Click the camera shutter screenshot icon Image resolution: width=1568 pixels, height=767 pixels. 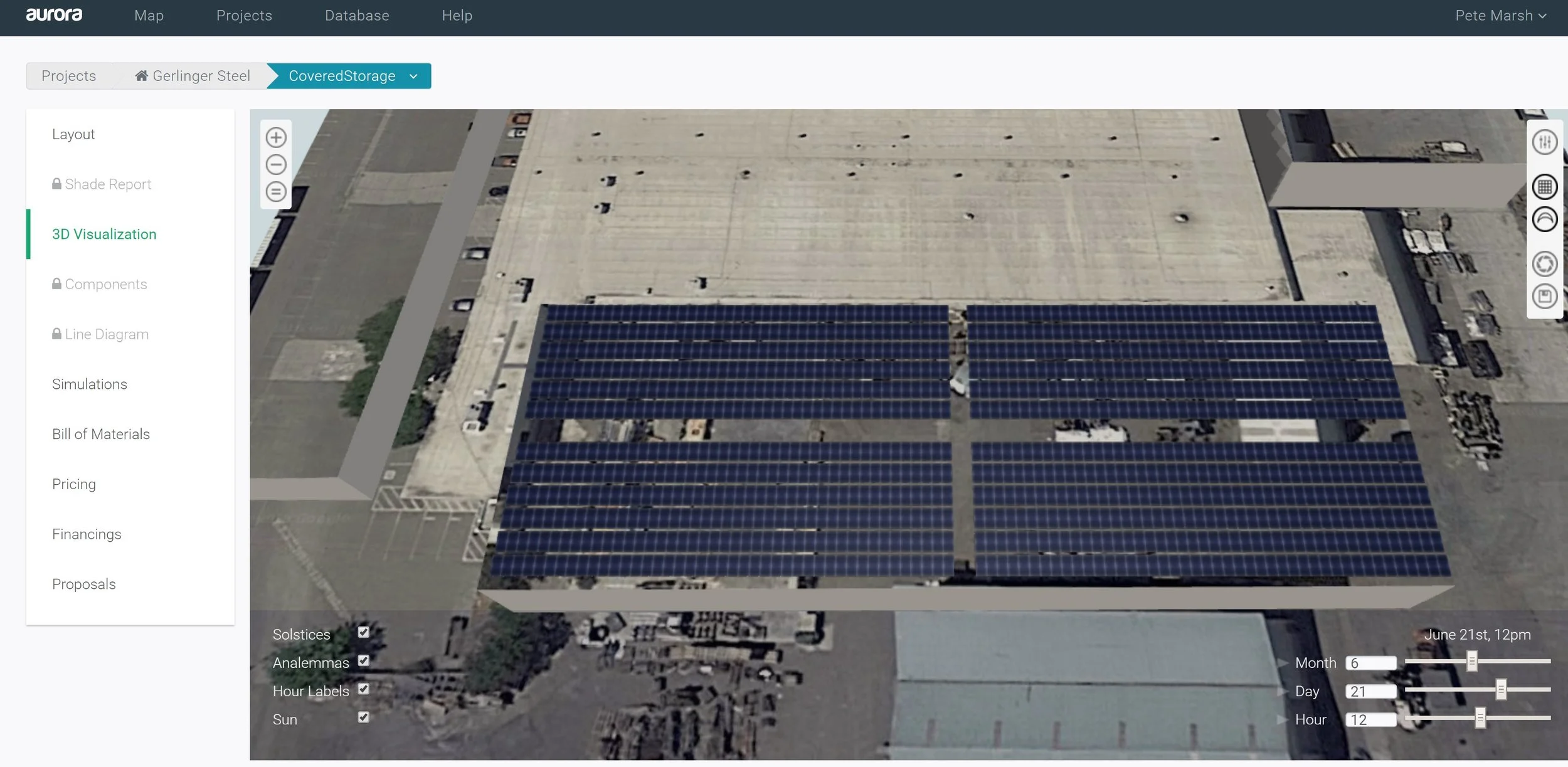tap(1544, 264)
